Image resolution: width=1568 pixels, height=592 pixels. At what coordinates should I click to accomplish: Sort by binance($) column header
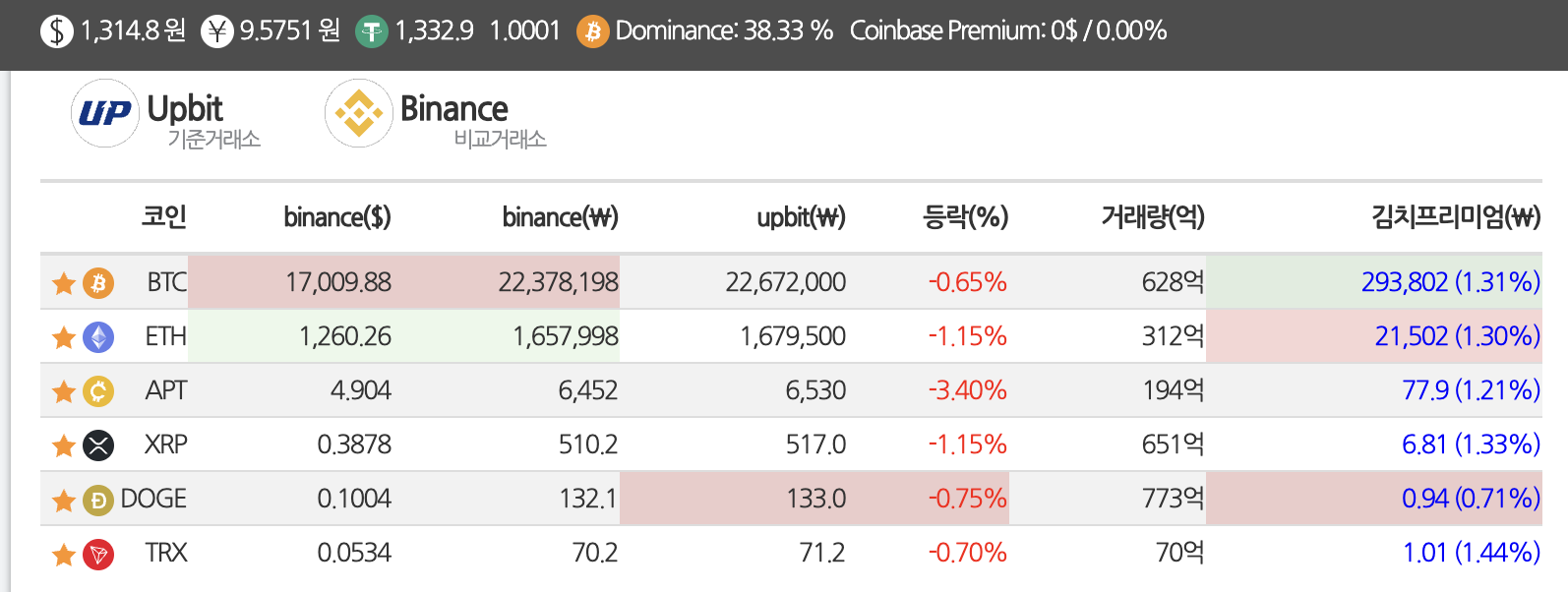tap(337, 216)
